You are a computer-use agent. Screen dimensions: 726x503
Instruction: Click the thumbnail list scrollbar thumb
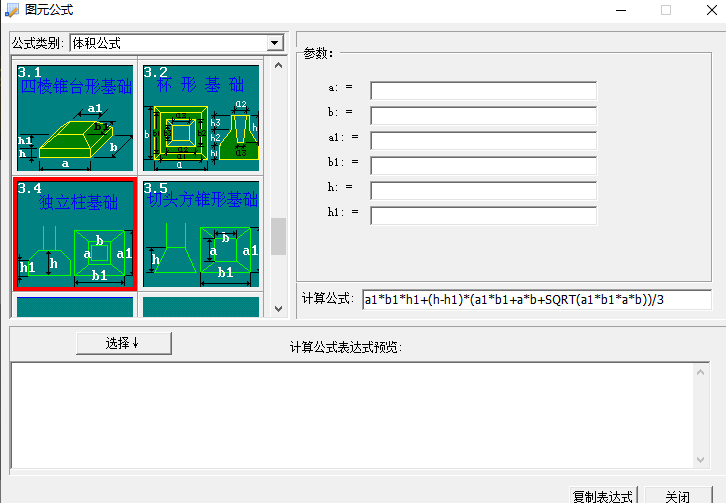(x=278, y=236)
